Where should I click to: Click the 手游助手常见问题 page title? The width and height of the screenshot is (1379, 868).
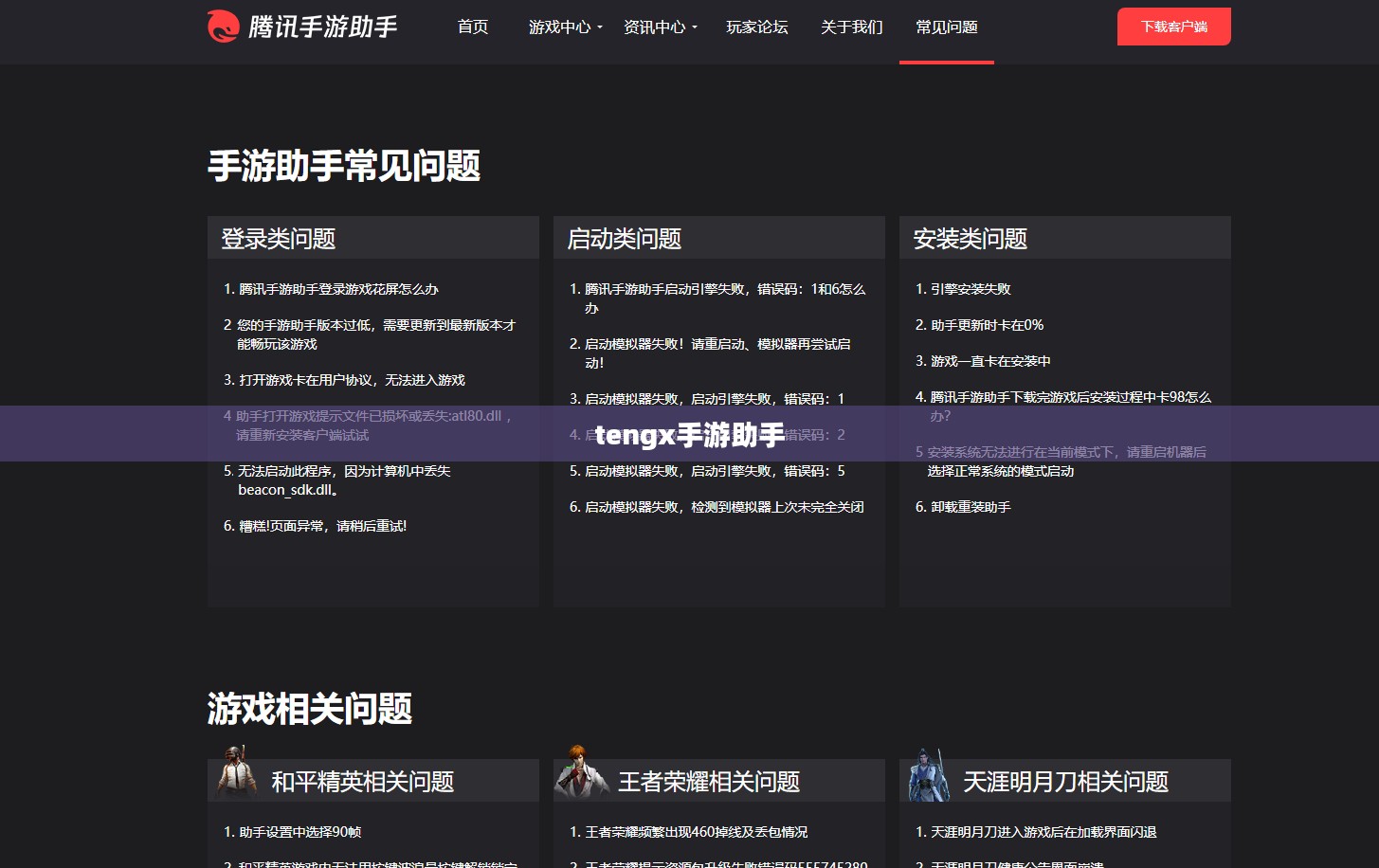click(344, 166)
